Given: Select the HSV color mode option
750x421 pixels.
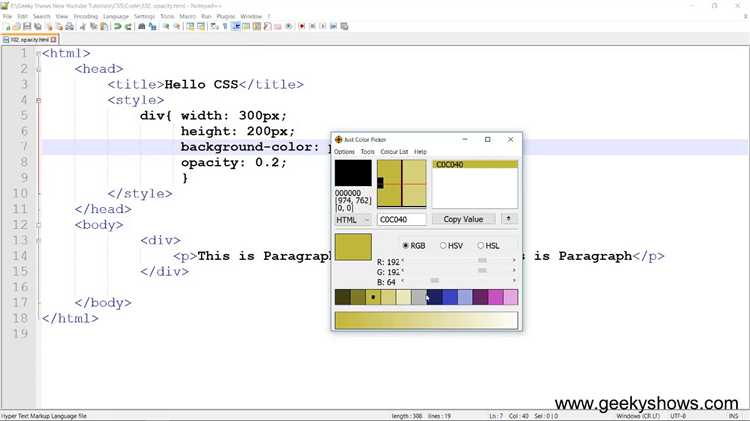Looking at the screenshot, I should pyautogui.click(x=444, y=246).
